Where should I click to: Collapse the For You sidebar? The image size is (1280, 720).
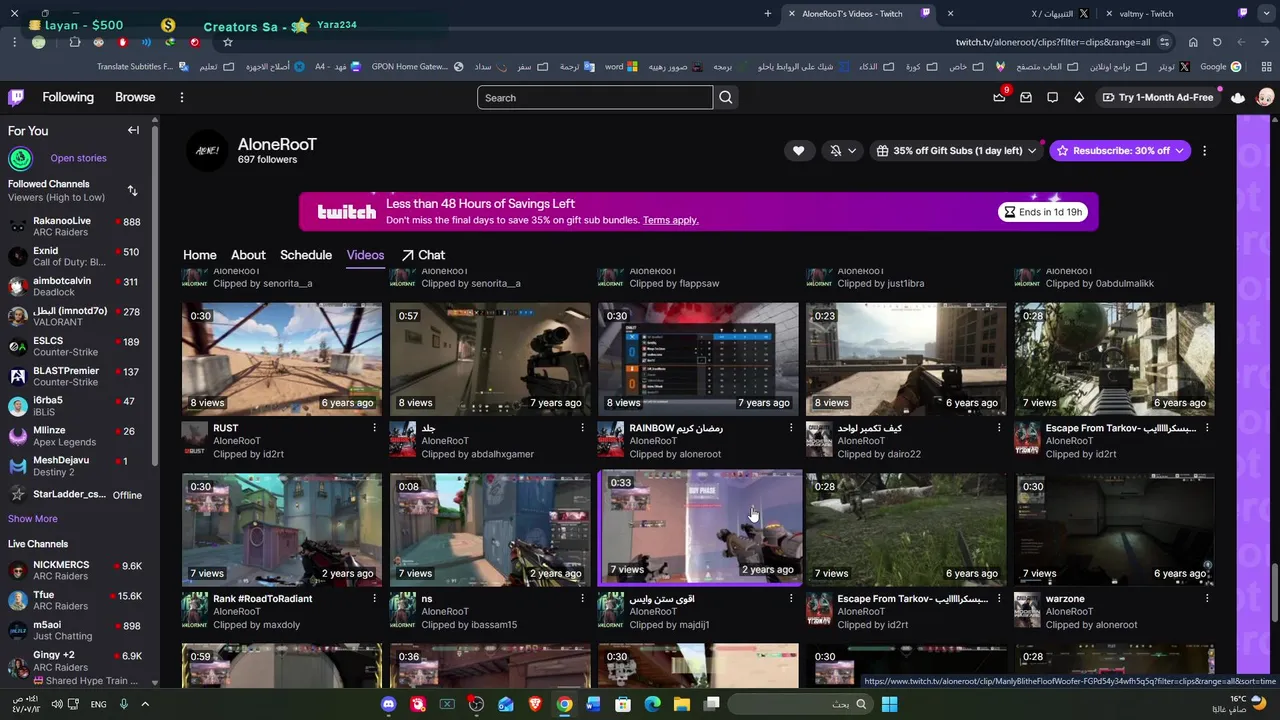[133, 130]
